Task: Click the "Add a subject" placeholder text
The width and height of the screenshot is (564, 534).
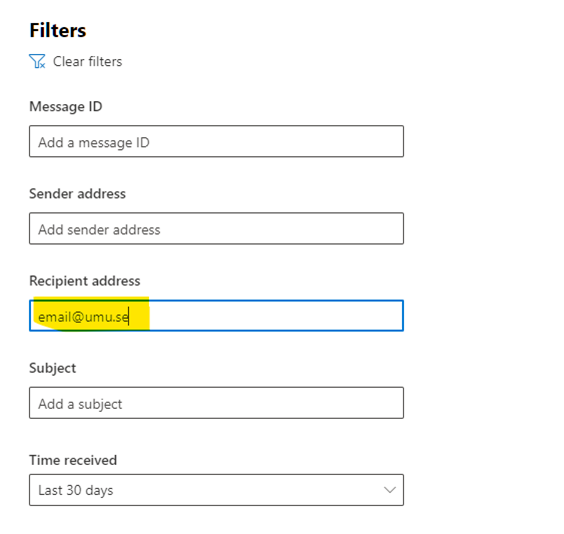Action: coord(80,405)
